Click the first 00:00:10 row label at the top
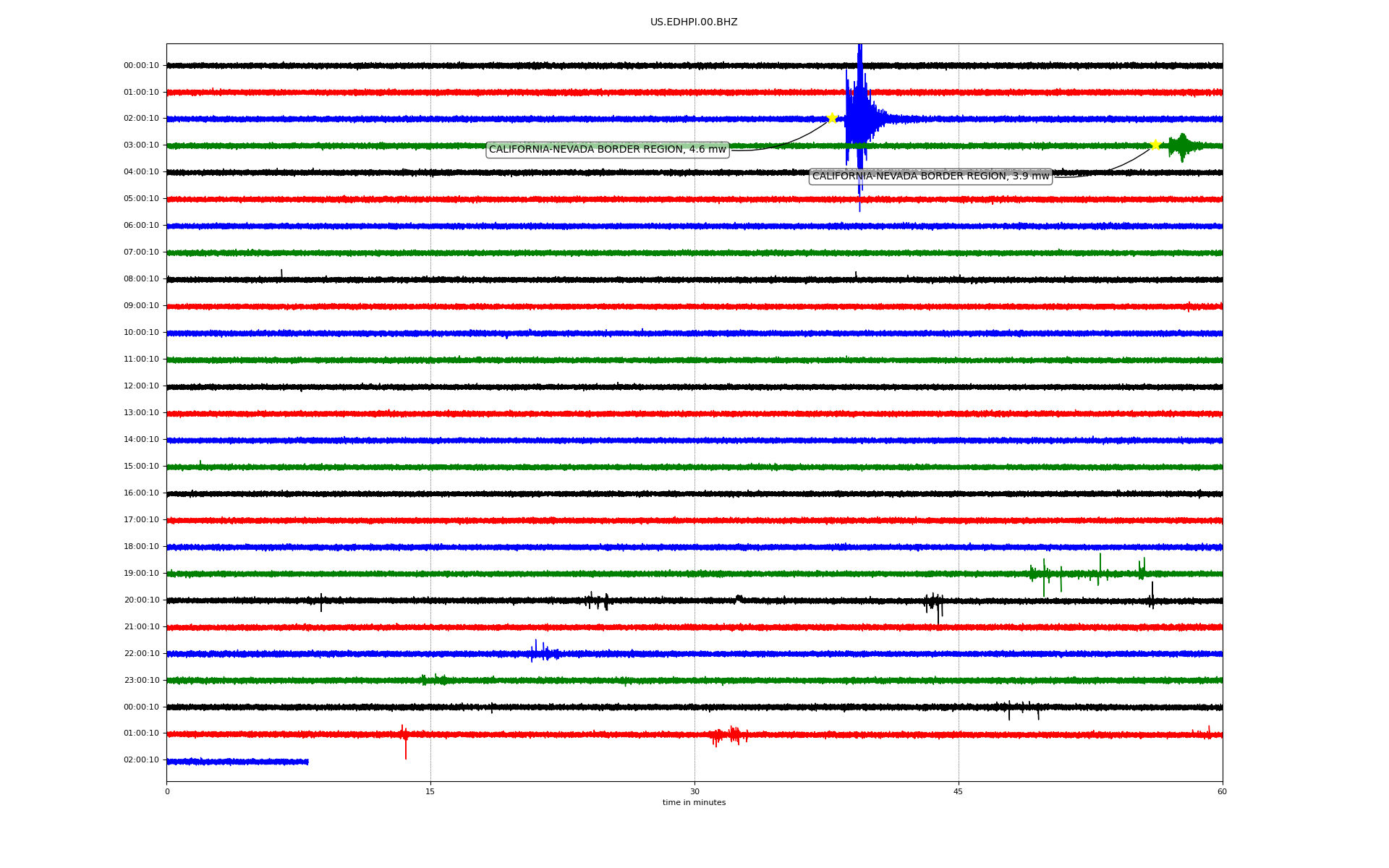 pyautogui.click(x=141, y=66)
